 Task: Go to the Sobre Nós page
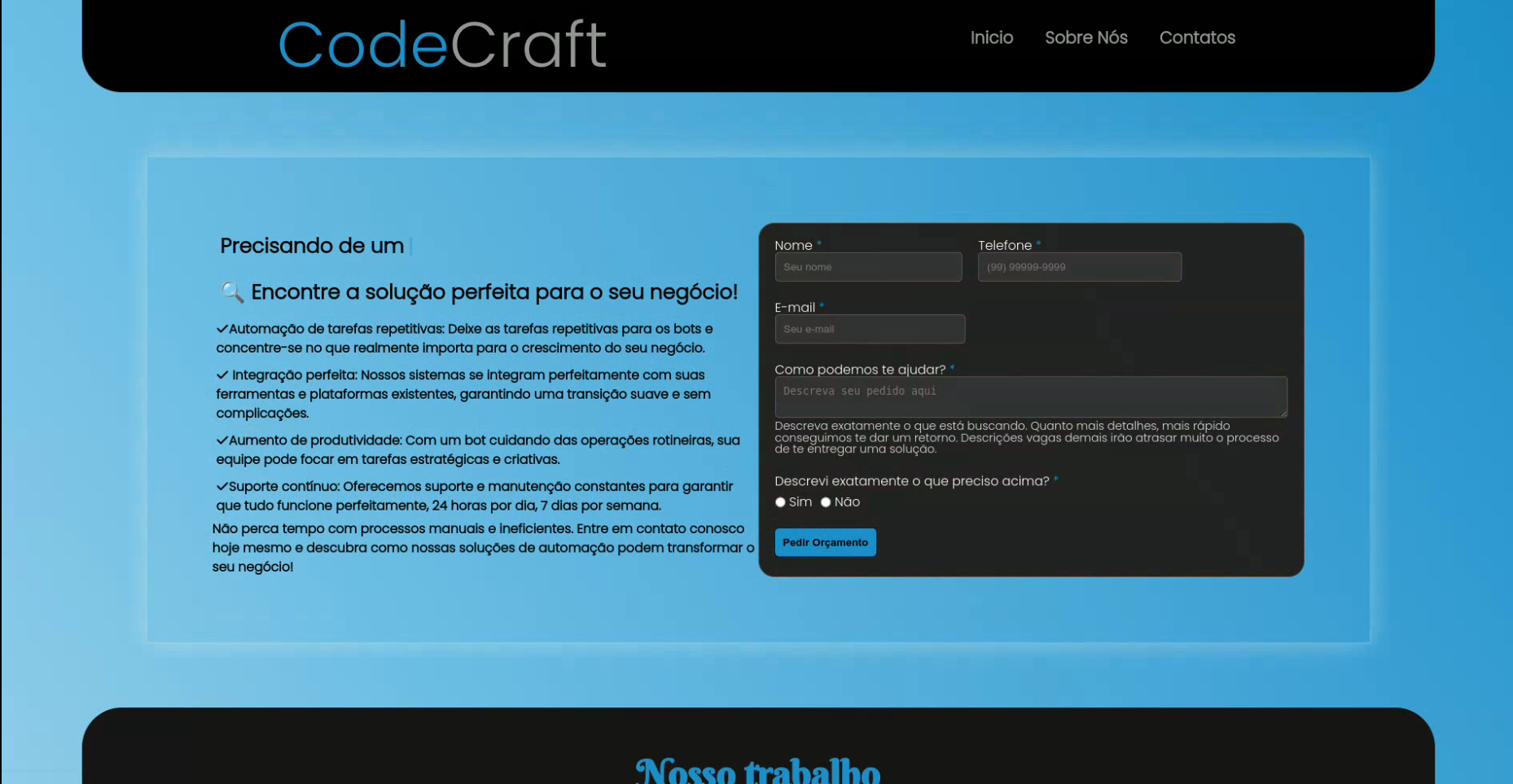tap(1085, 37)
